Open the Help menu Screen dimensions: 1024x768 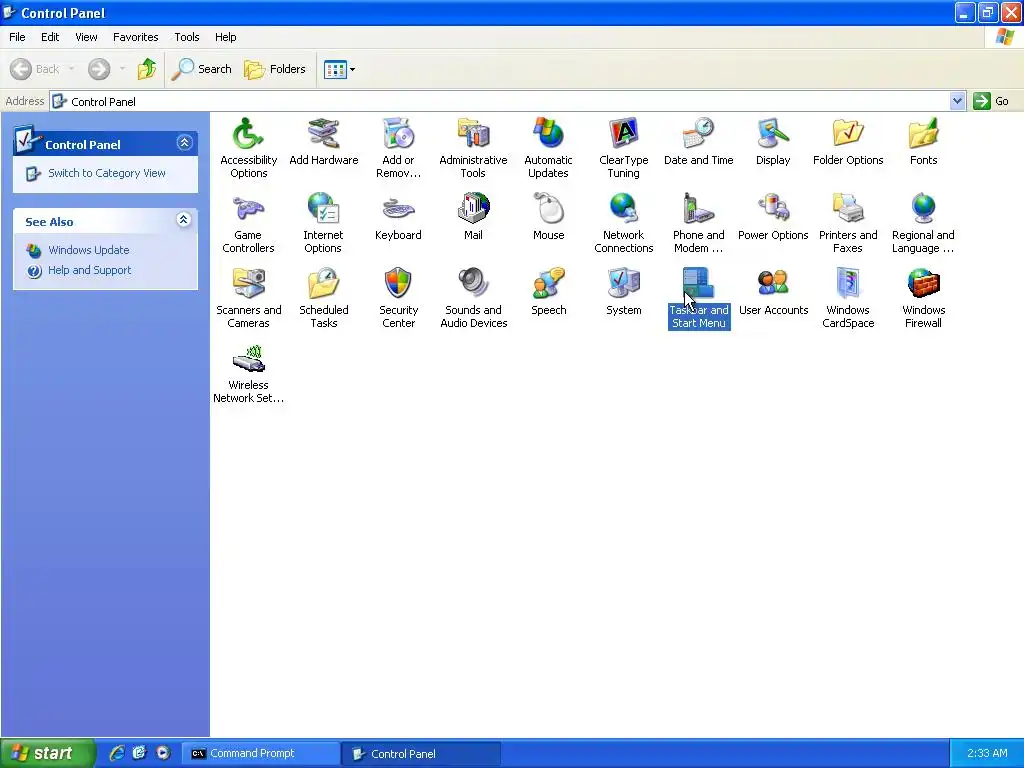(x=225, y=37)
